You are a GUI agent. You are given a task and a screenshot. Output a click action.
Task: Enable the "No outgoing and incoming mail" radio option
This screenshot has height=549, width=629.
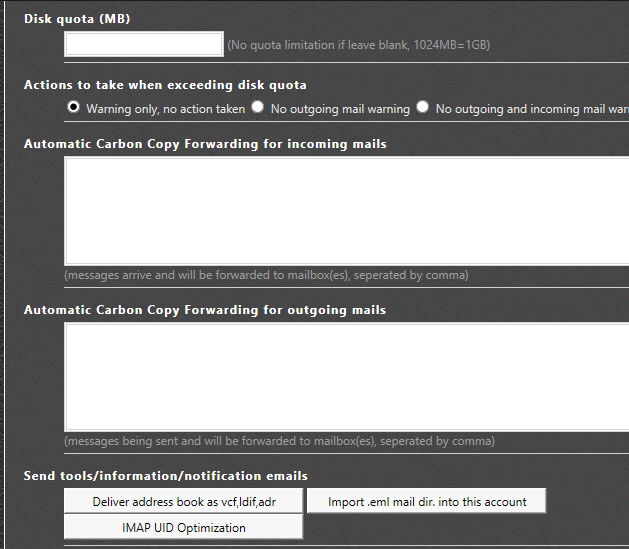[x=423, y=107]
